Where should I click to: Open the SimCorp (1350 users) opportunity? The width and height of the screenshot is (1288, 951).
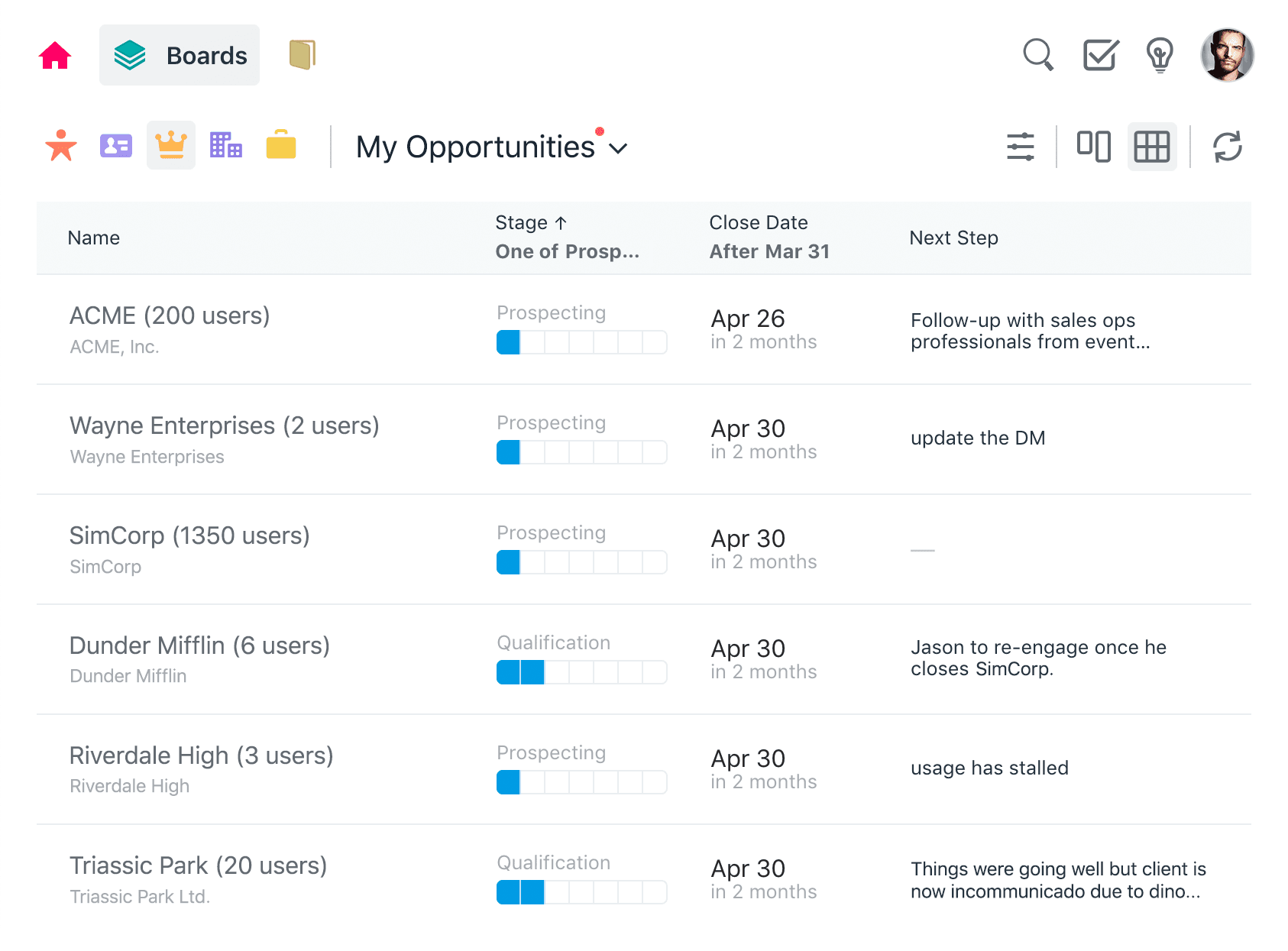click(189, 535)
